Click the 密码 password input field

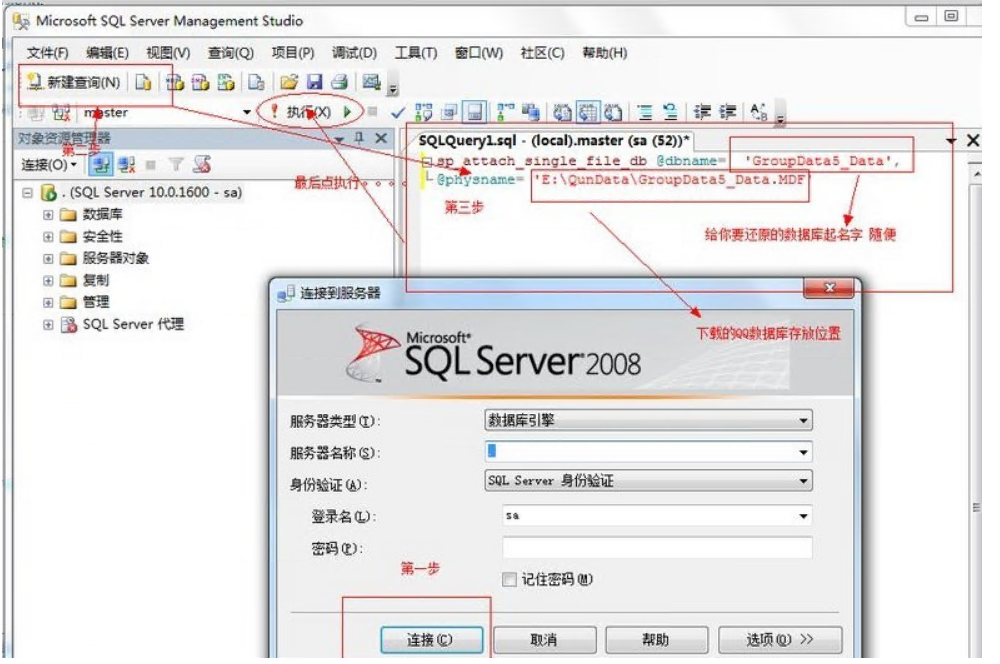[657, 547]
